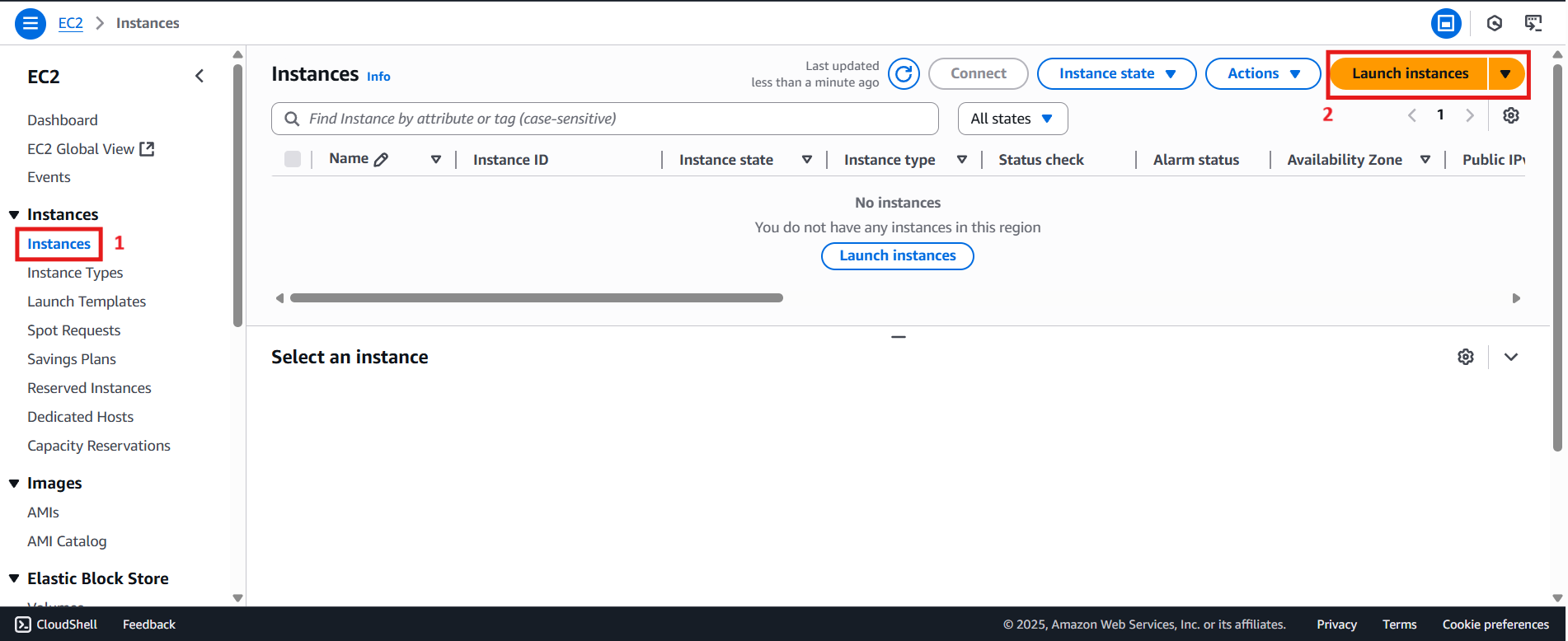Open the hamburger navigation menu
This screenshot has height=641, width=1568.
(31, 23)
